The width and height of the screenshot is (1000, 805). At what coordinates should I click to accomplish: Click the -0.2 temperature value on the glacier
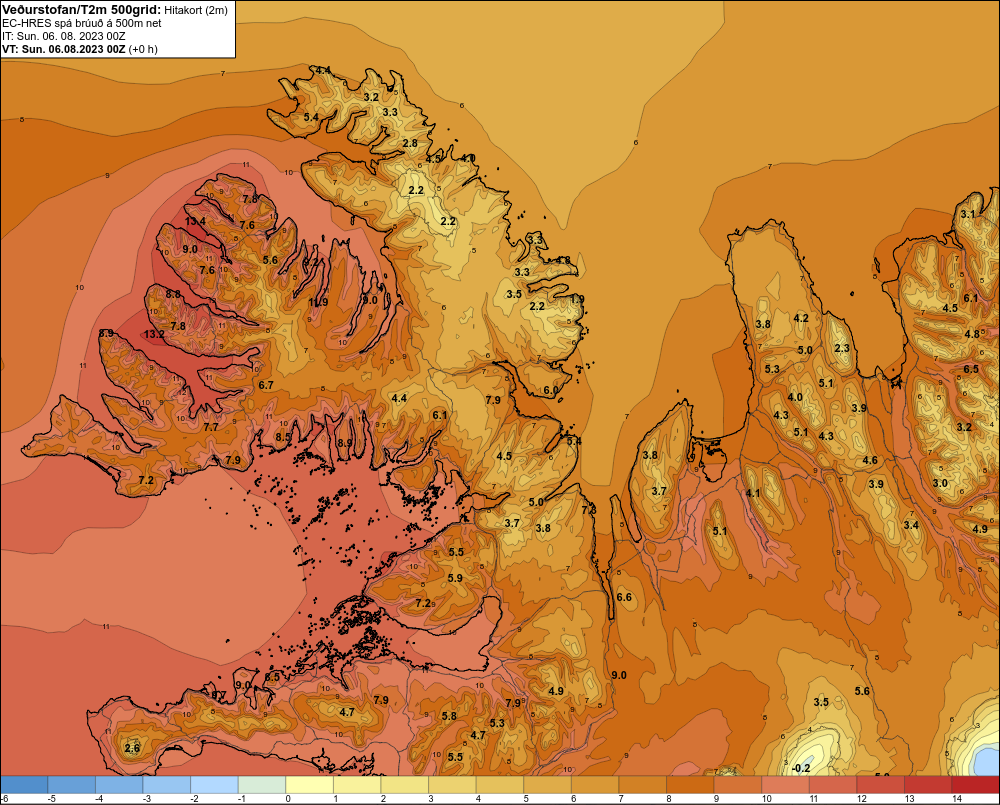pos(800,768)
